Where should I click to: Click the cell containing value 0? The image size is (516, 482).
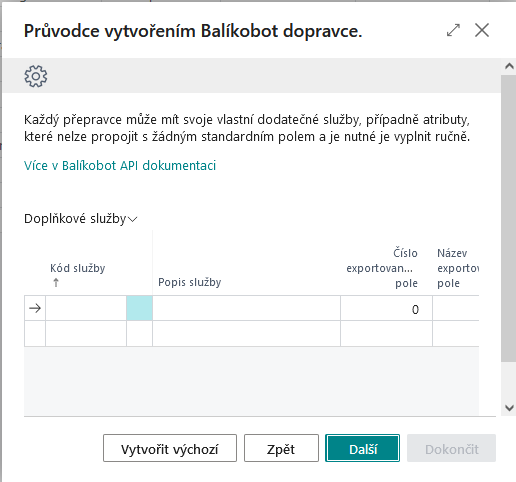pyautogui.click(x=386, y=308)
